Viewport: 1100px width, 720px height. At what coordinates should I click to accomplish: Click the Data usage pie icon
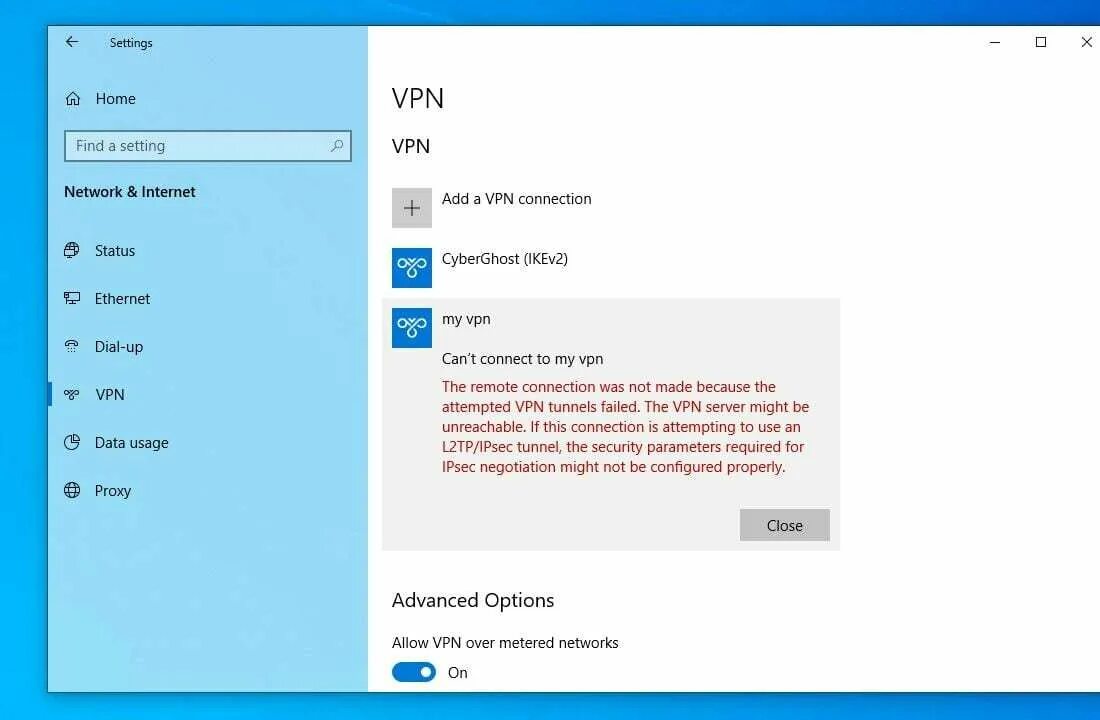point(72,442)
